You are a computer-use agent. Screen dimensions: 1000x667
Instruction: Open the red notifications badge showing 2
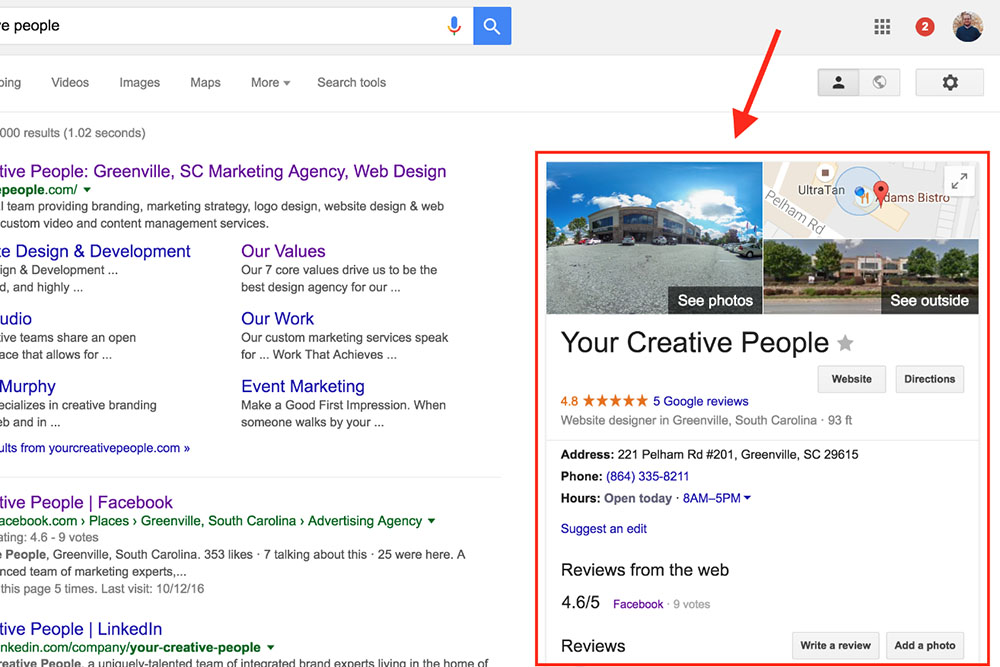click(925, 26)
